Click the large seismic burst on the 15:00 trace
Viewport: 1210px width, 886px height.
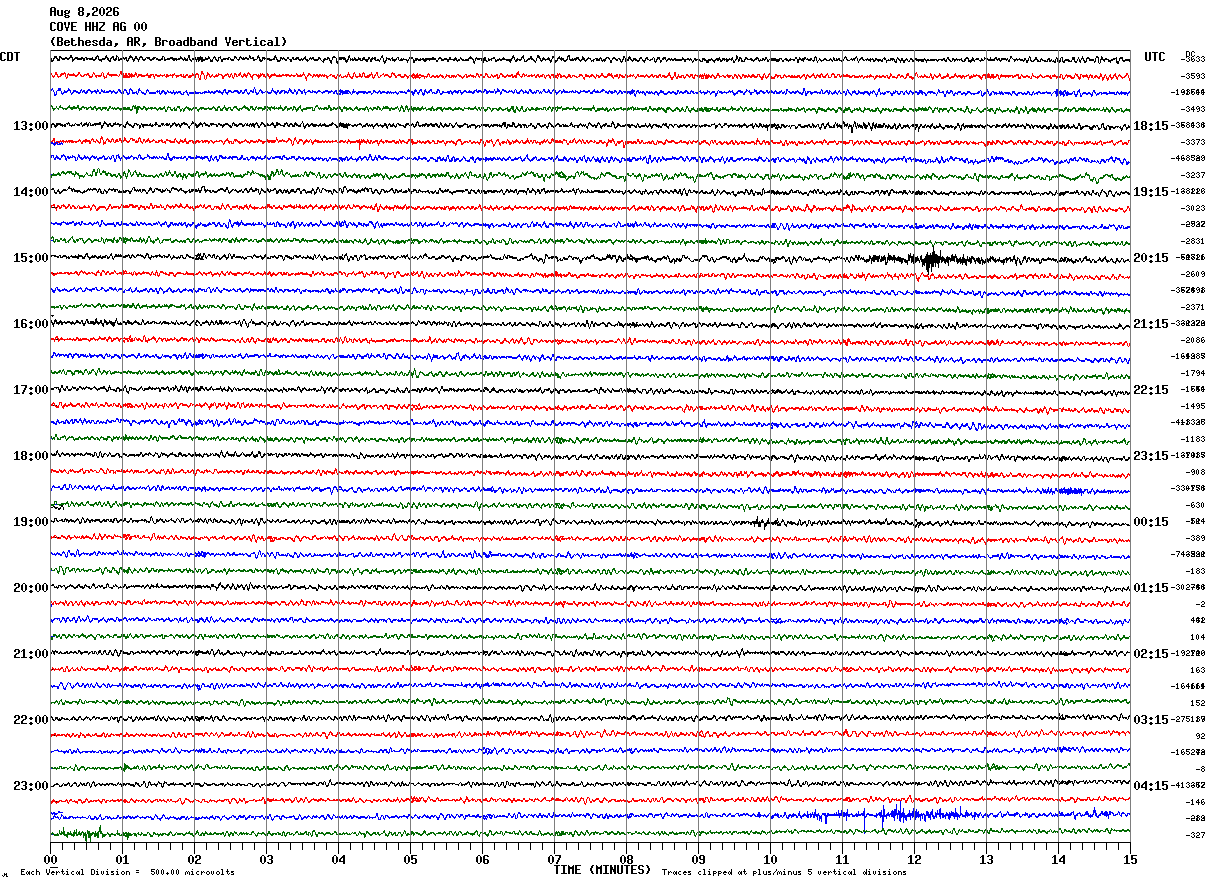930,259
